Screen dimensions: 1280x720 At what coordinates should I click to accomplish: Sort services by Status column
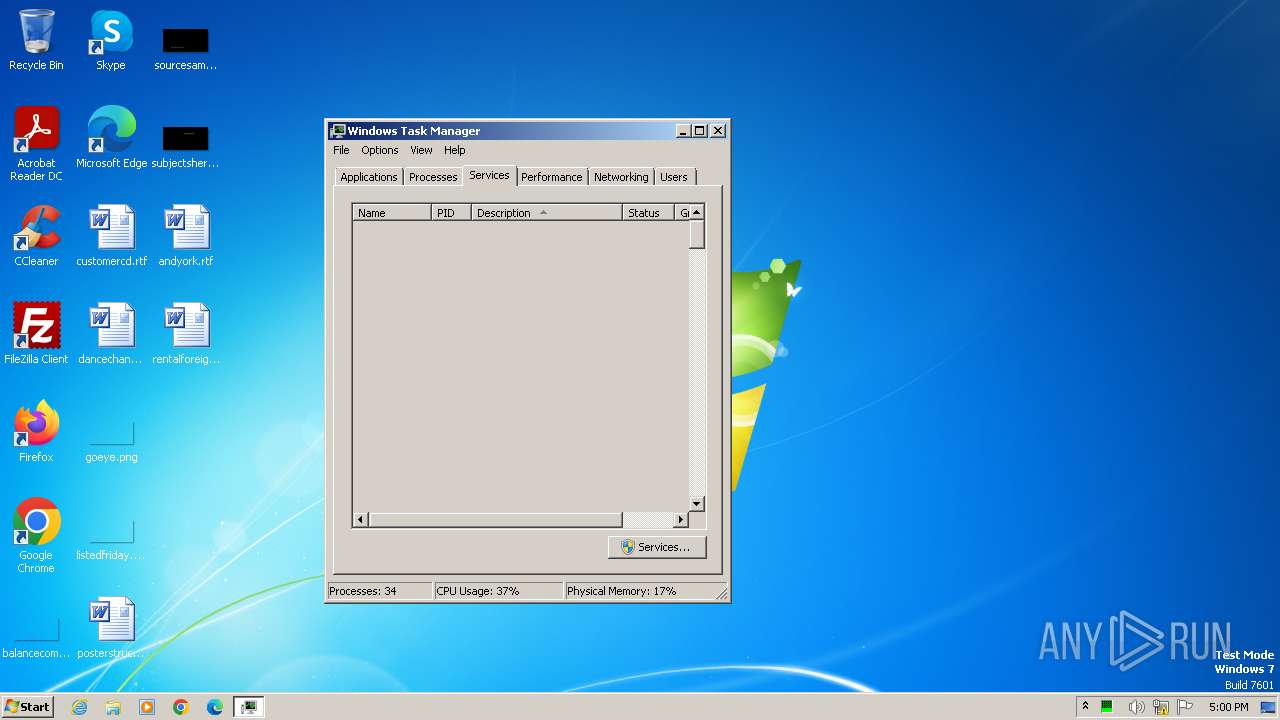coord(649,213)
